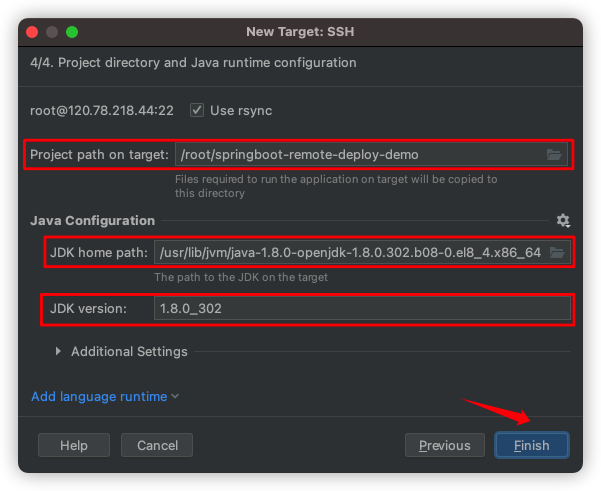Toggle the Use rsync checkbox
601x491 pixels.
pos(197,110)
